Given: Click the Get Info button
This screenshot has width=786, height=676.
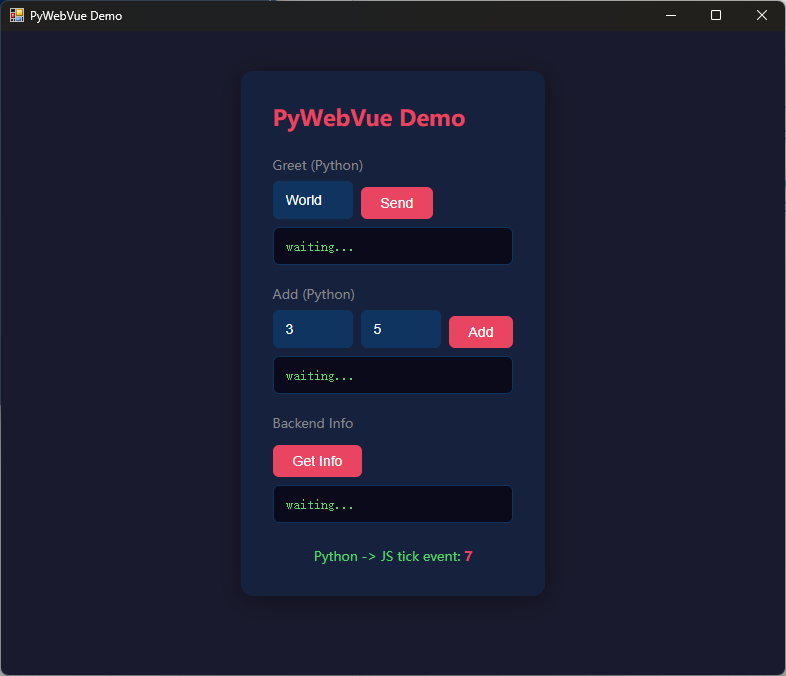Looking at the screenshot, I should pyautogui.click(x=317, y=461).
